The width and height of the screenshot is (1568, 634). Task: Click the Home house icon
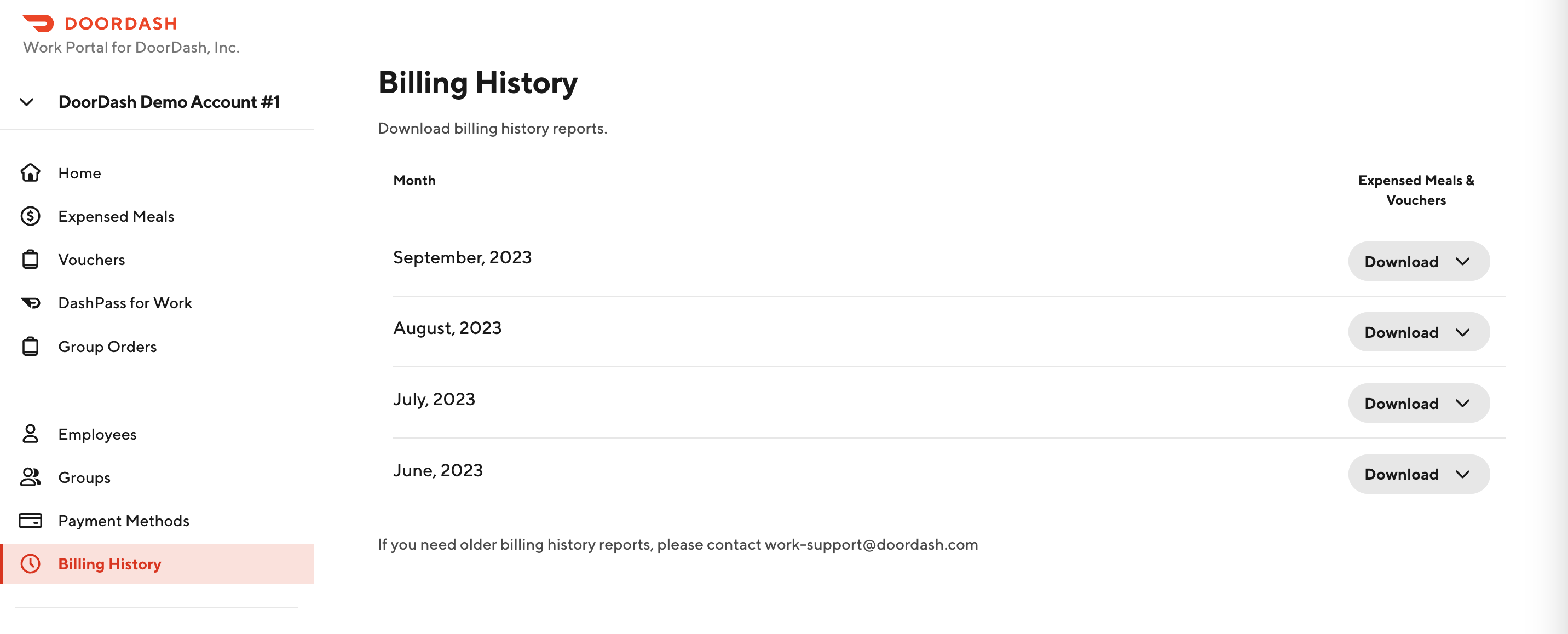(x=31, y=173)
